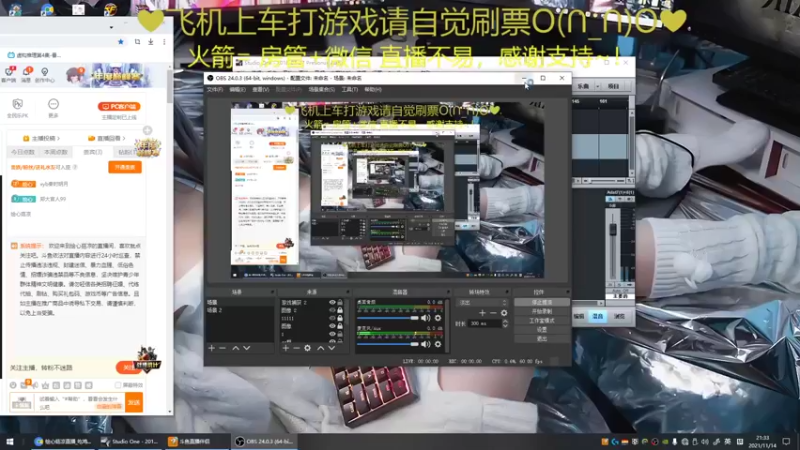The width and height of the screenshot is (800, 450).
Task: Move source up arrow in sources panel
Action: [x=320, y=348]
